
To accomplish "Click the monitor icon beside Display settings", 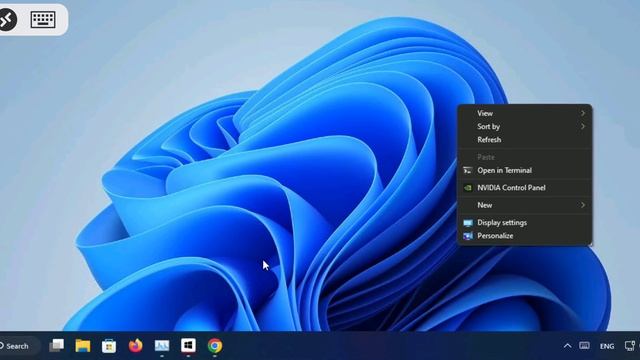I will click(x=468, y=223).
